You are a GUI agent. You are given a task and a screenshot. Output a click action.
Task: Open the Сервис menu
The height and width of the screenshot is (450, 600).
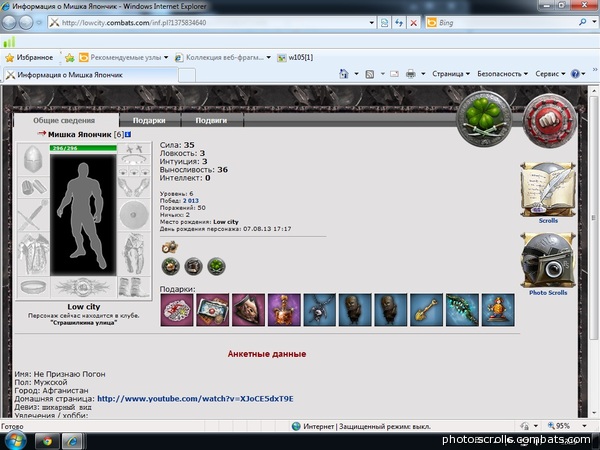tap(550, 74)
